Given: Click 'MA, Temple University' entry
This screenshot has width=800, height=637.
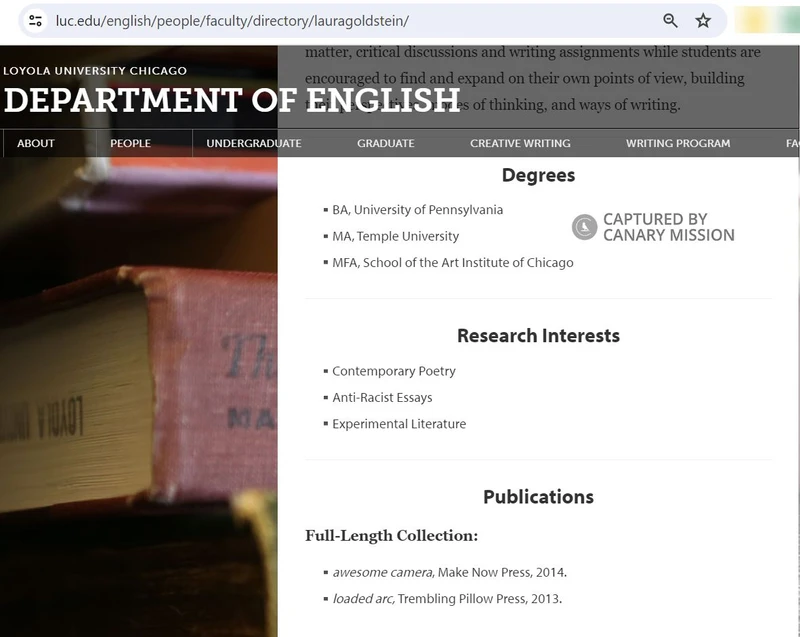Looking at the screenshot, I should pyautogui.click(x=395, y=236).
